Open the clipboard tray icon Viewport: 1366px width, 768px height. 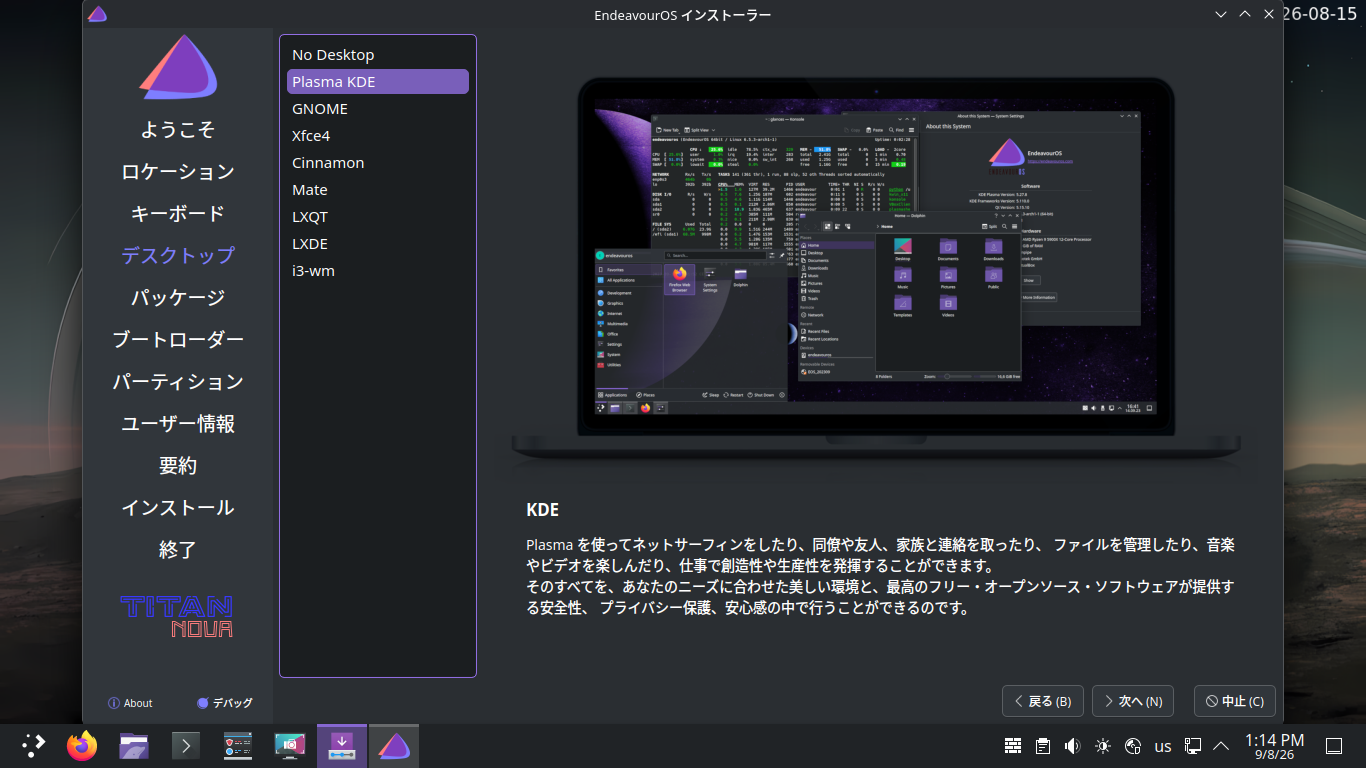(1043, 746)
